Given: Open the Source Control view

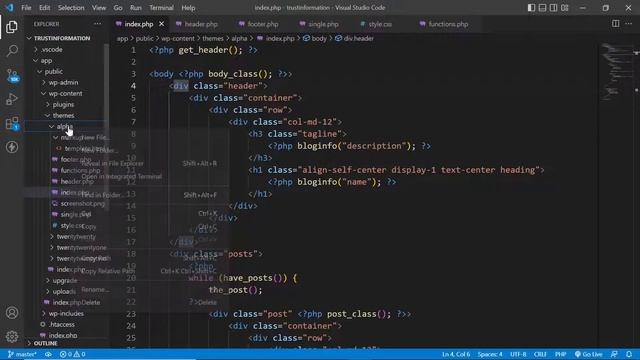Looking at the screenshot, I should (12, 75).
